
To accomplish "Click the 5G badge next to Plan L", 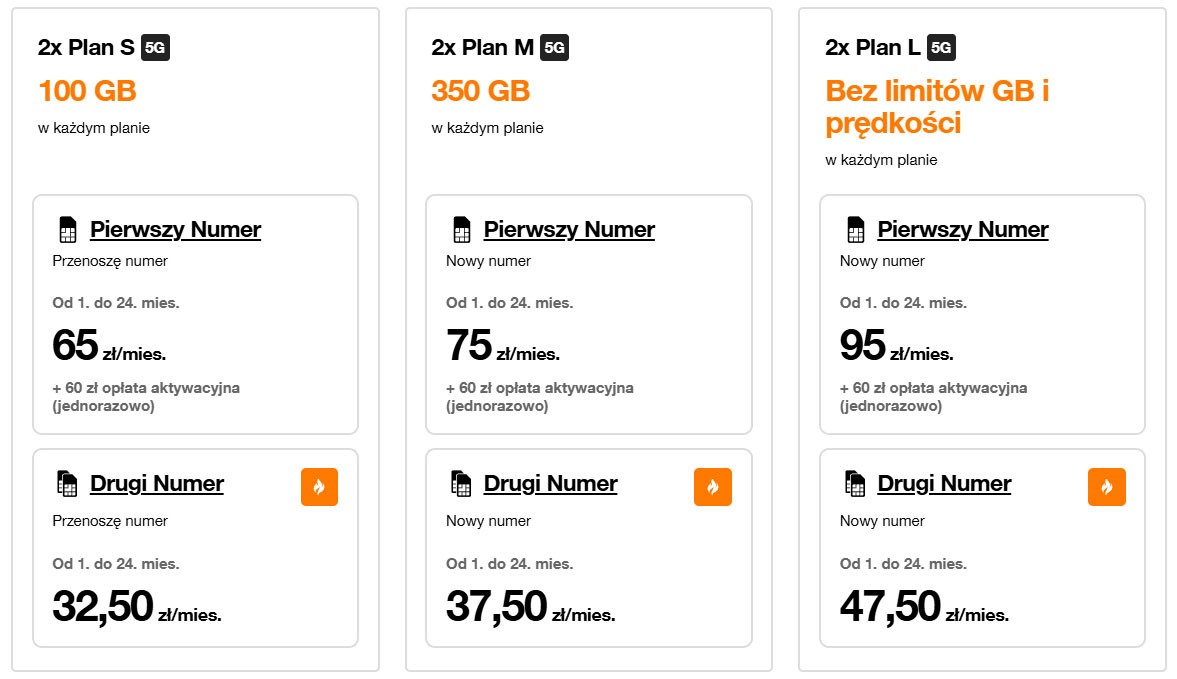I will (x=941, y=47).
